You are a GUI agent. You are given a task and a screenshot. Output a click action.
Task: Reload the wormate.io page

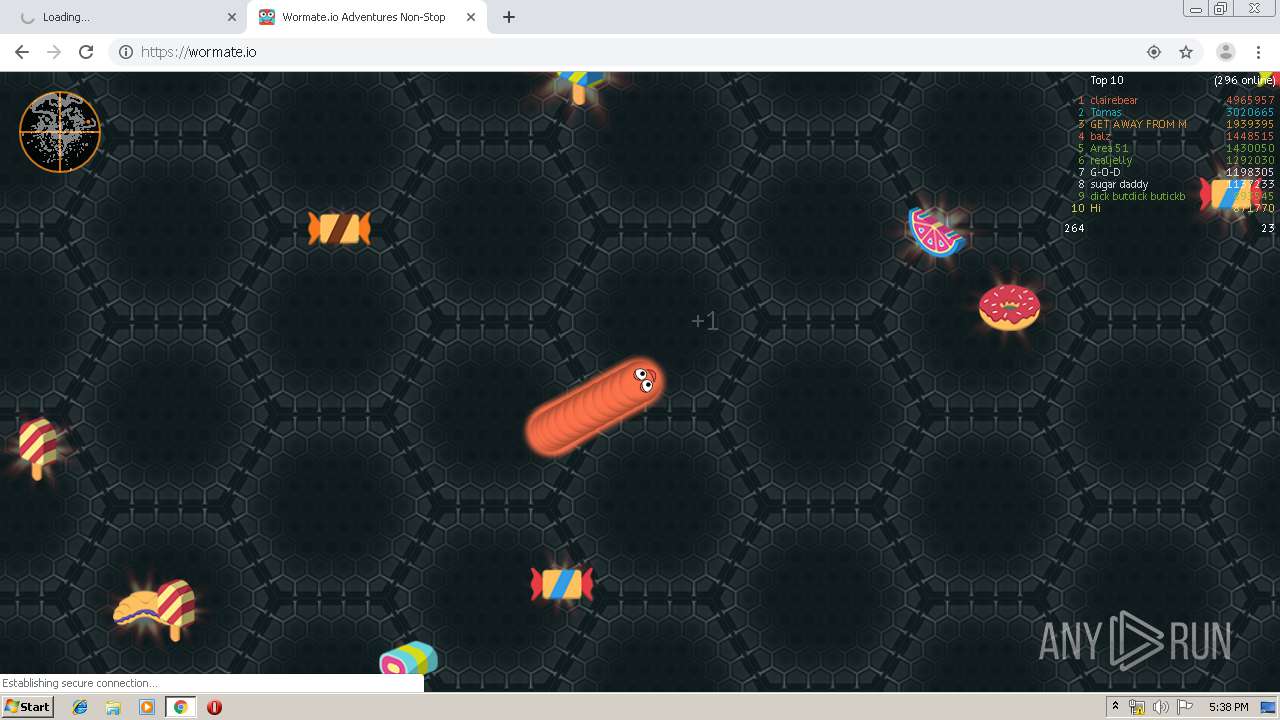pos(86,52)
